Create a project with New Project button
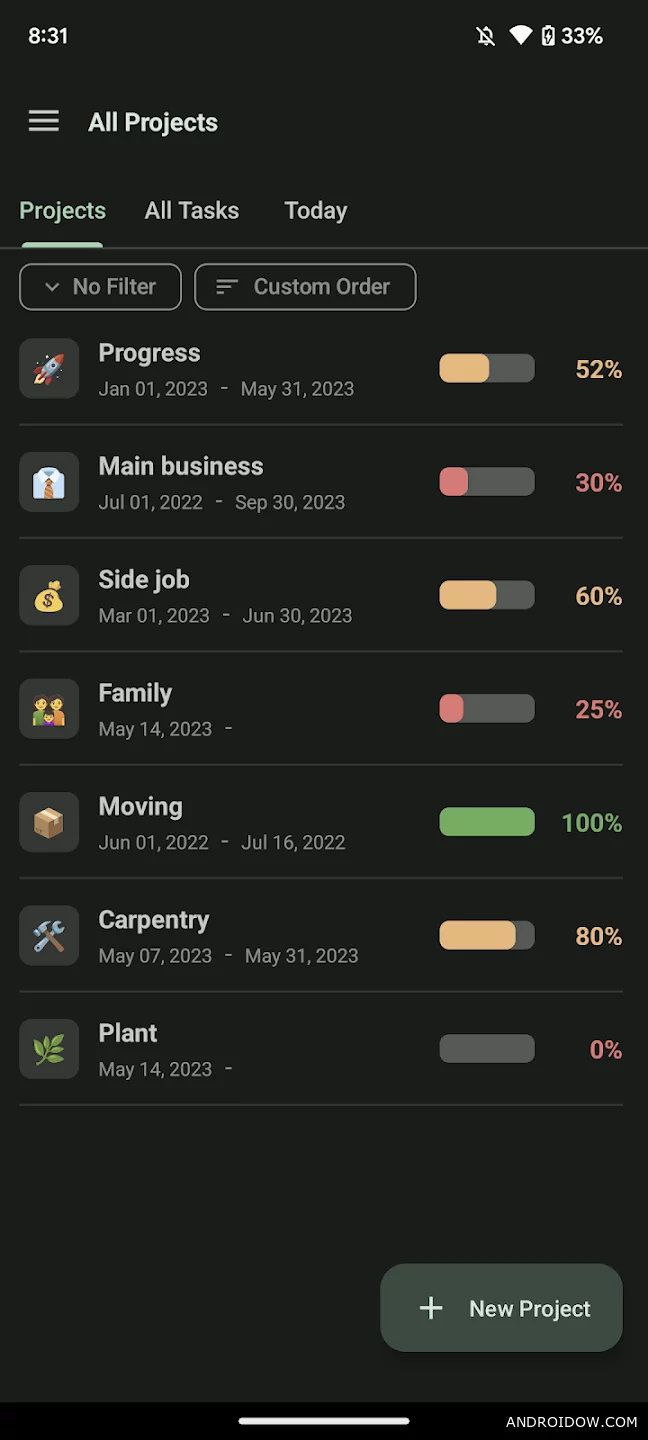648x1440 pixels. click(502, 1308)
